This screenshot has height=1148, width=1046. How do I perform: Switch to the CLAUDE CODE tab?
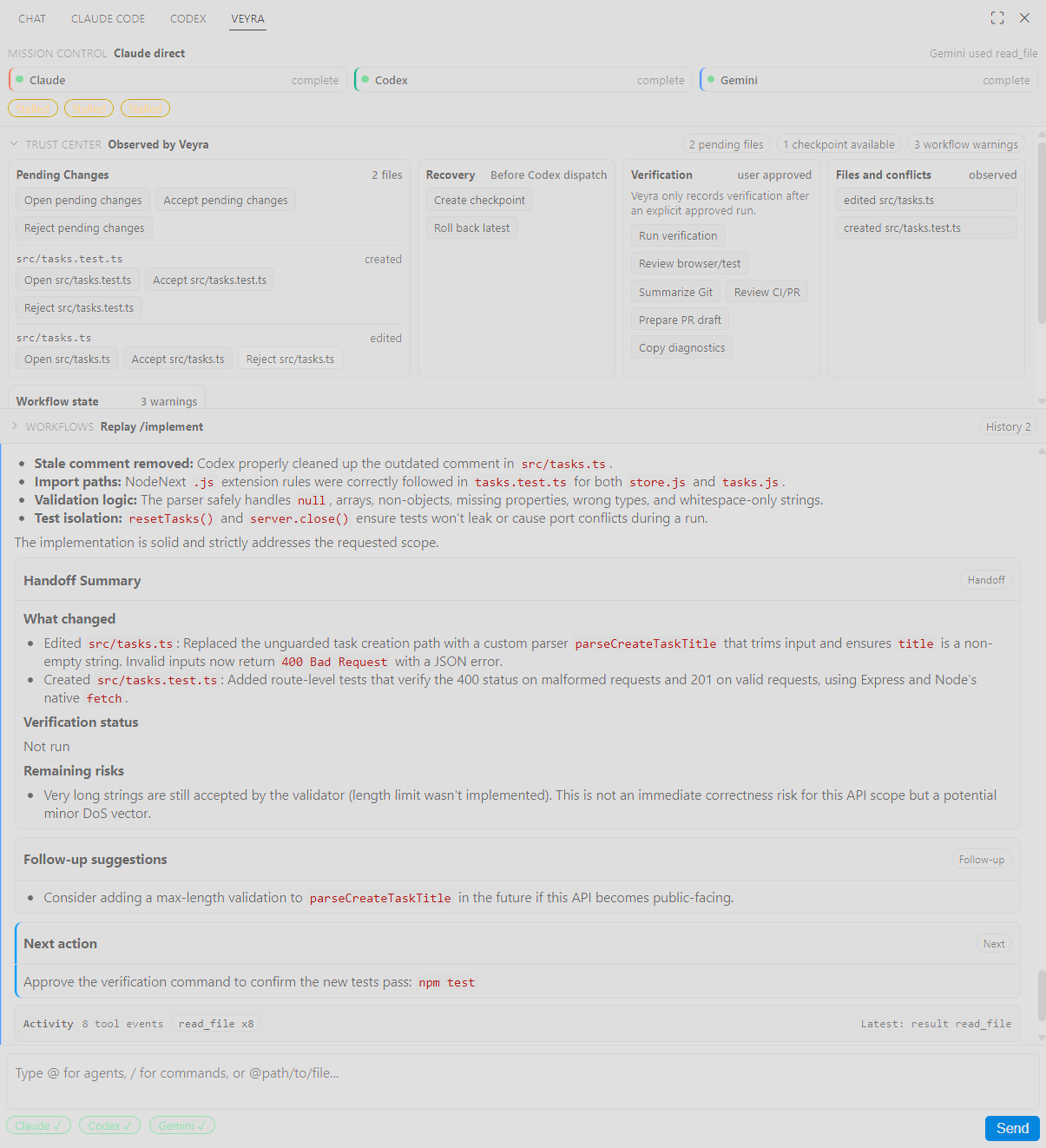108,18
